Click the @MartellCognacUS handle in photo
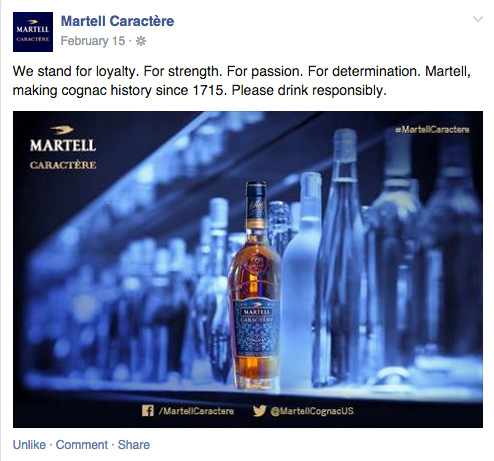This screenshot has width=494, height=461. point(312,411)
